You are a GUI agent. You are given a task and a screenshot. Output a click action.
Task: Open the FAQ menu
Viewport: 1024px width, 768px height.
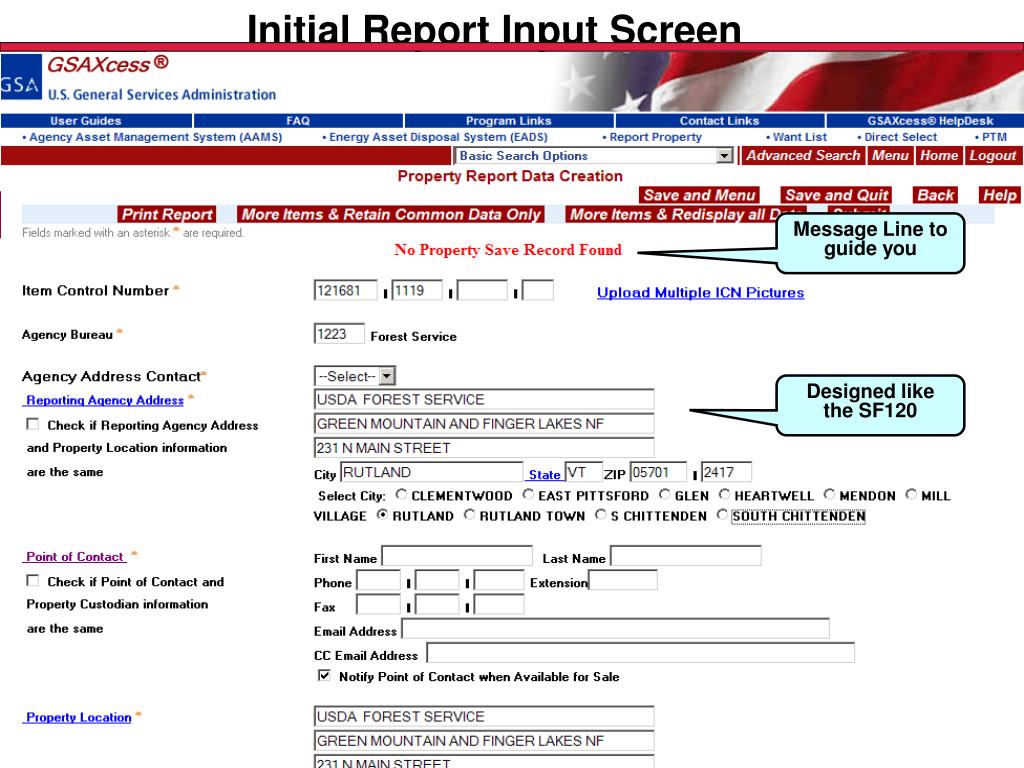pos(298,121)
